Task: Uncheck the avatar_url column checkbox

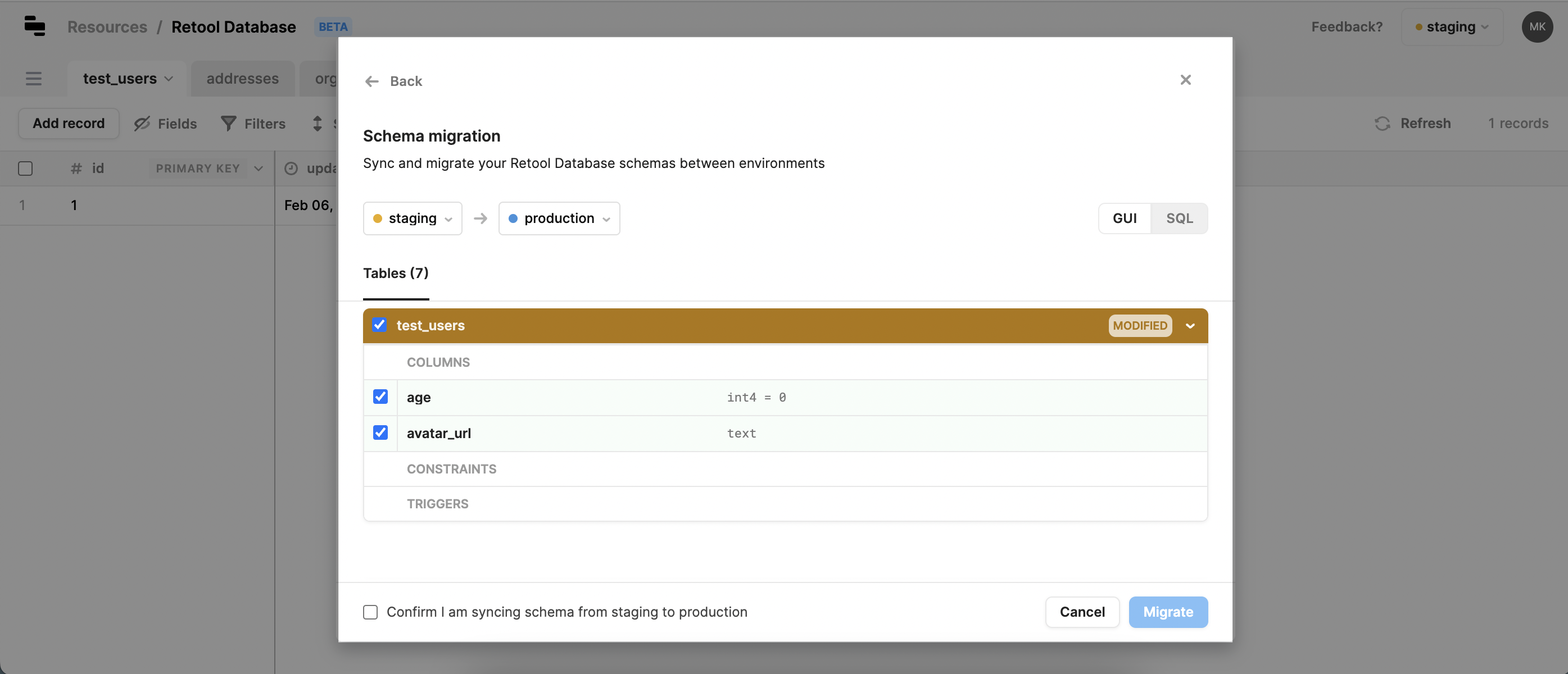Action: point(380,432)
